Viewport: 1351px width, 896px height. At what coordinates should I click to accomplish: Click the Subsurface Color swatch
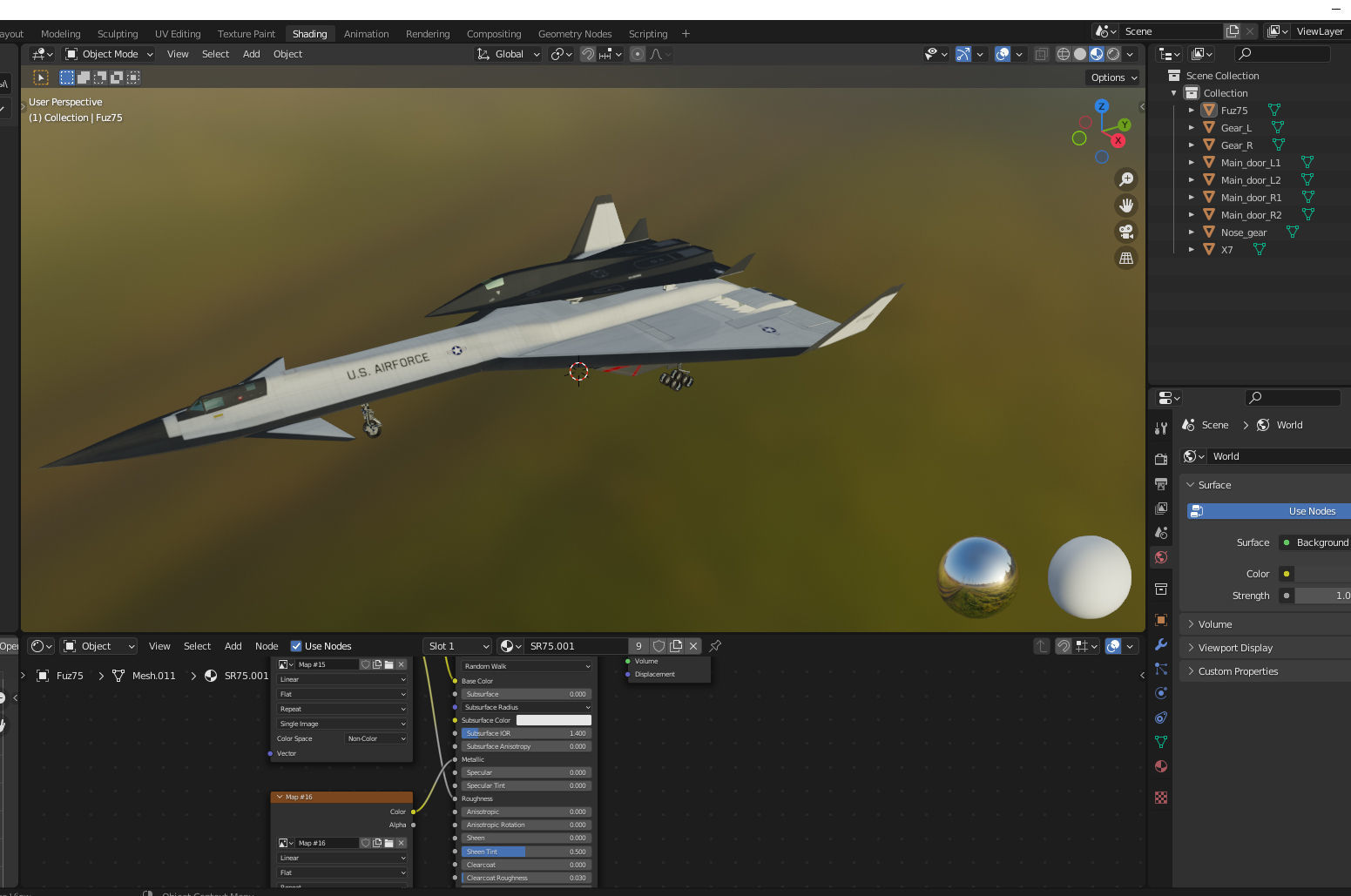click(554, 720)
